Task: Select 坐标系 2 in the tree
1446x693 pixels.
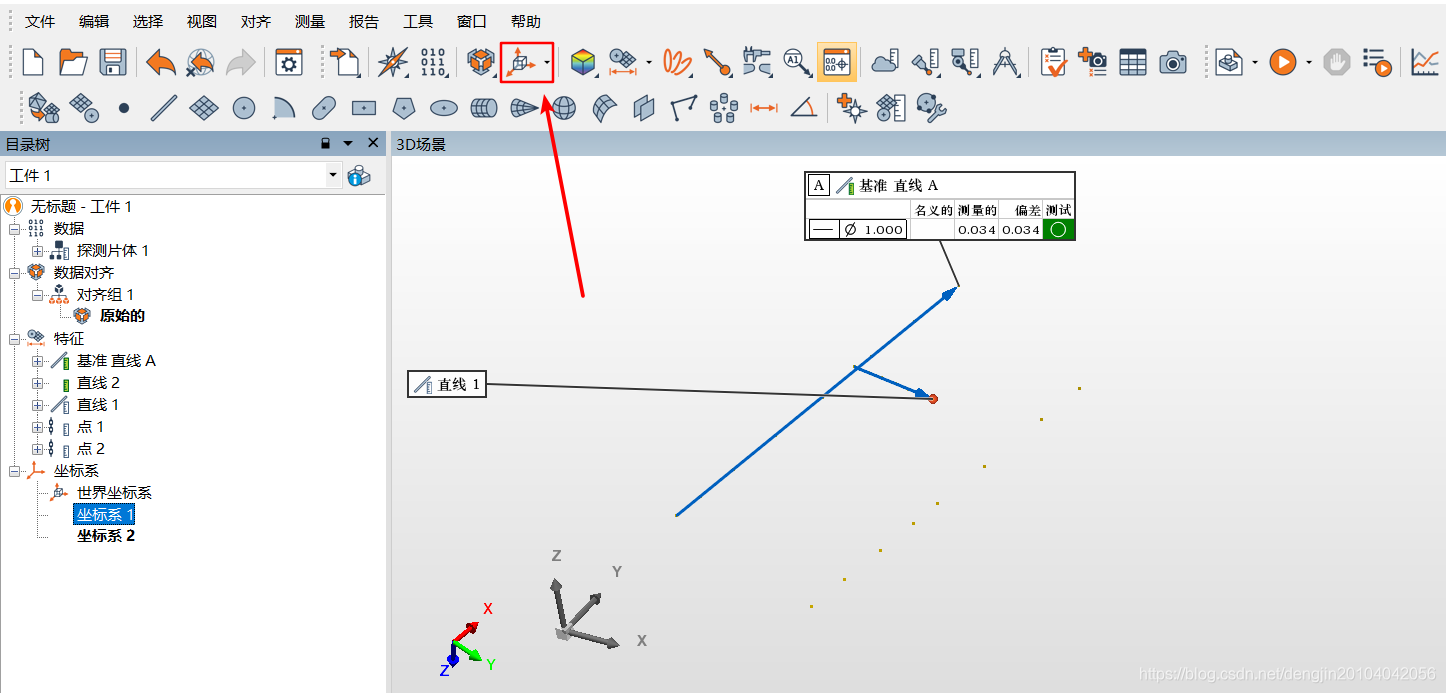Action: [x=106, y=536]
